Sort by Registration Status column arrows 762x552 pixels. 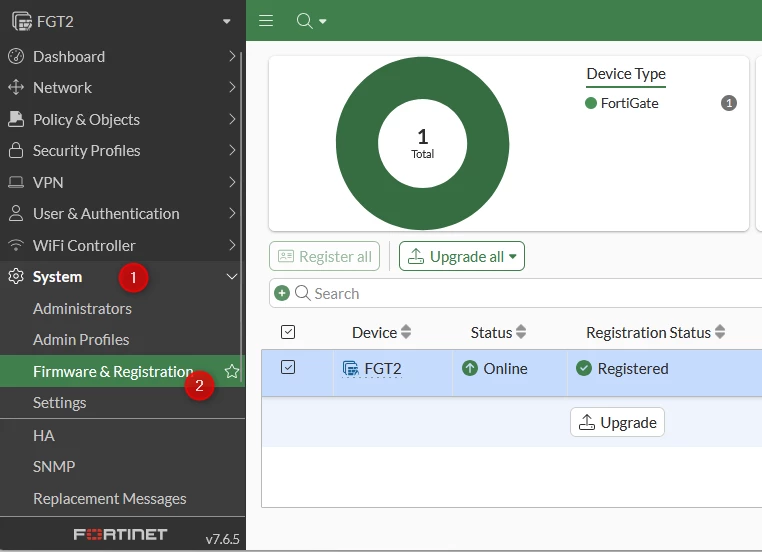(x=720, y=332)
